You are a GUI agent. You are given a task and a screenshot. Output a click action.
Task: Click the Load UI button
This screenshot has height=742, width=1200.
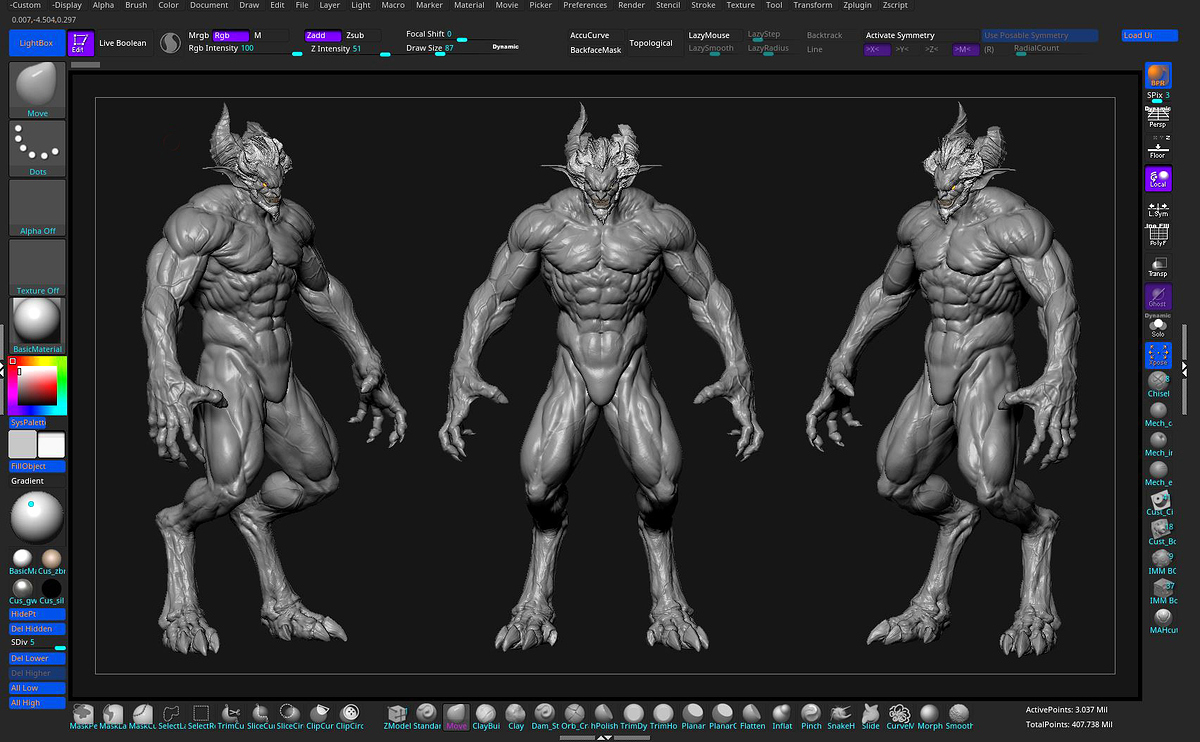(x=1149, y=35)
